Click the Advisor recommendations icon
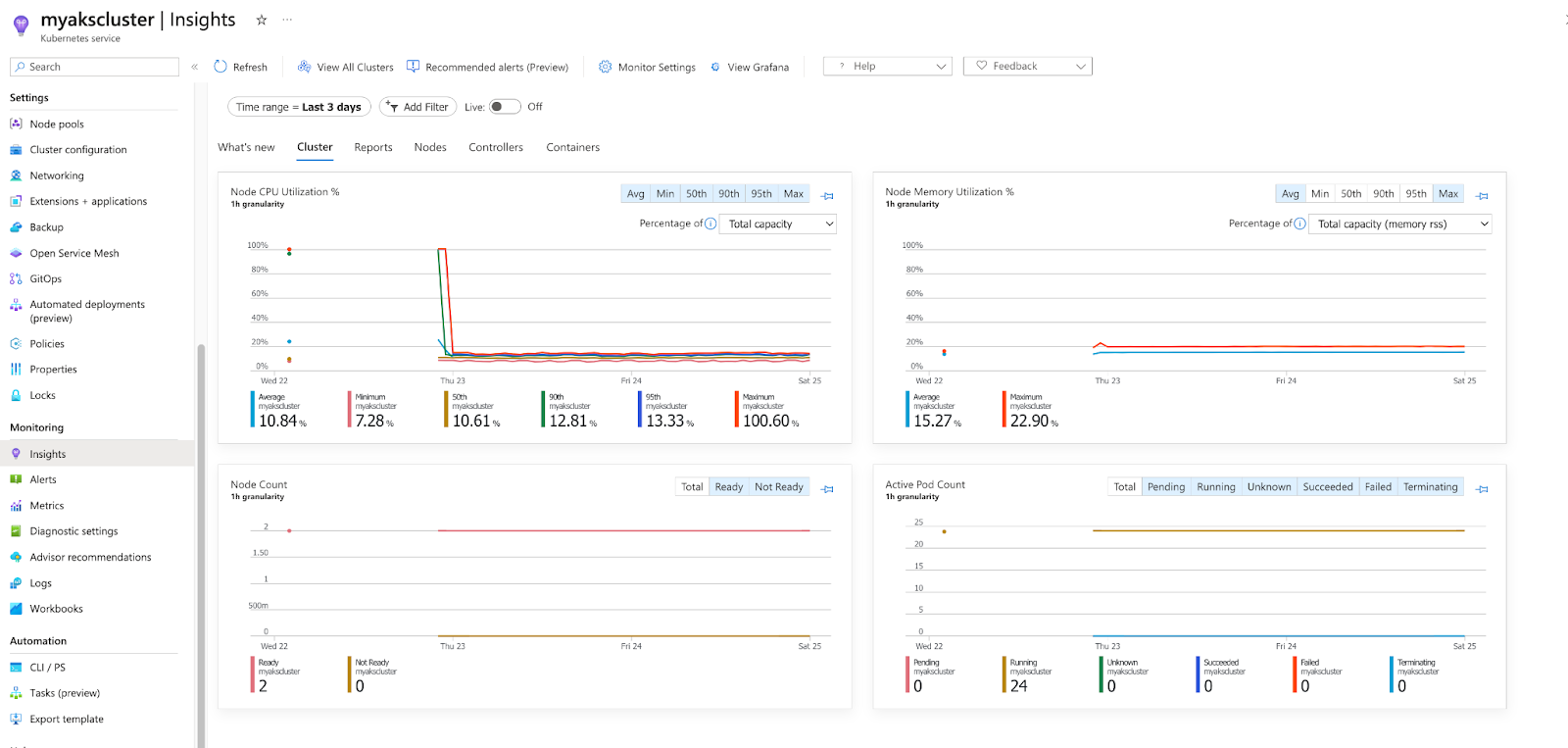The width and height of the screenshot is (1568, 748). point(16,557)
